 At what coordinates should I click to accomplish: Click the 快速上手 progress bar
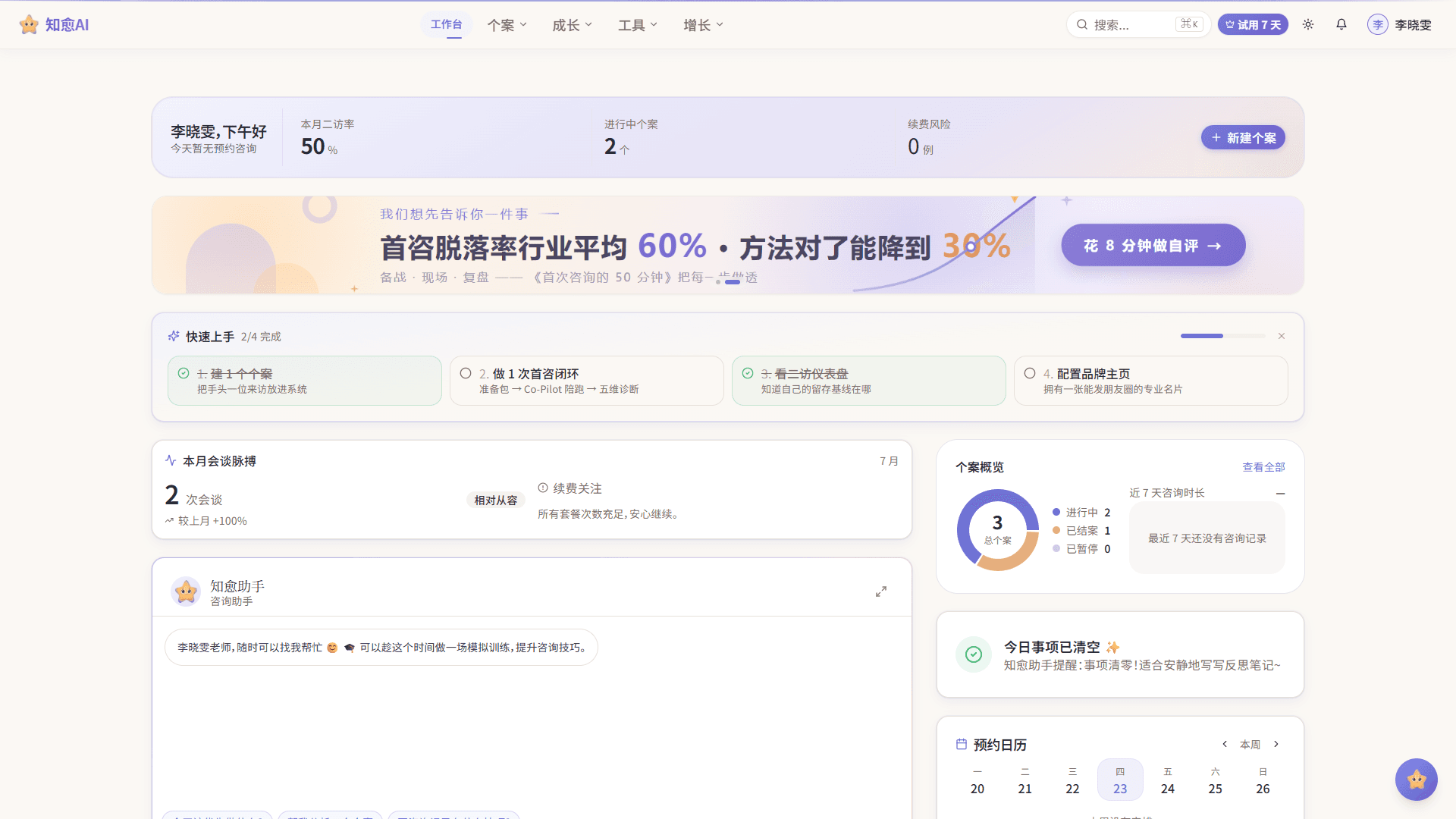pyautogui.click(x=1222, y=335)
